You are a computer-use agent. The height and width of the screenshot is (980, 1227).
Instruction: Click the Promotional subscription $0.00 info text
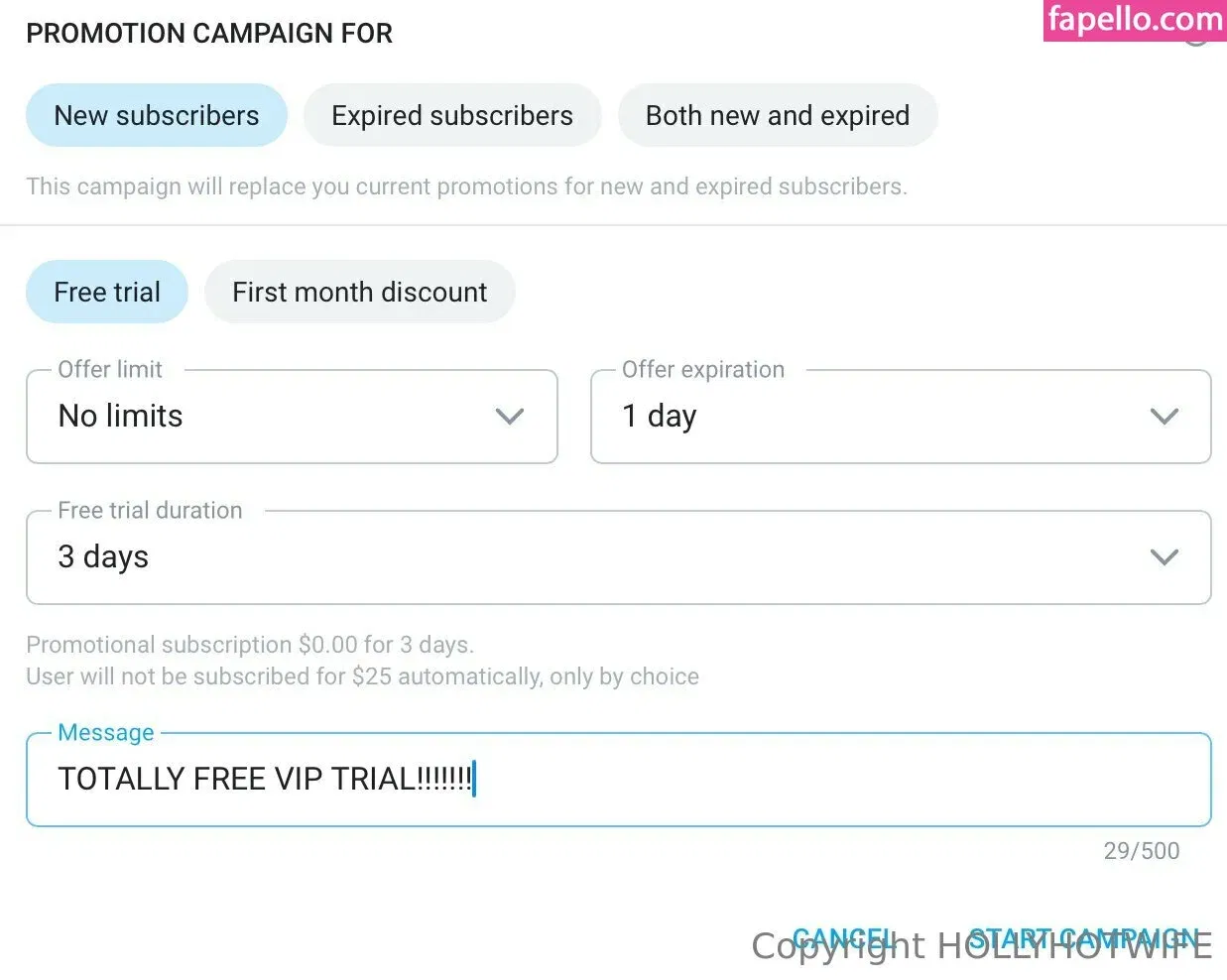250,645
